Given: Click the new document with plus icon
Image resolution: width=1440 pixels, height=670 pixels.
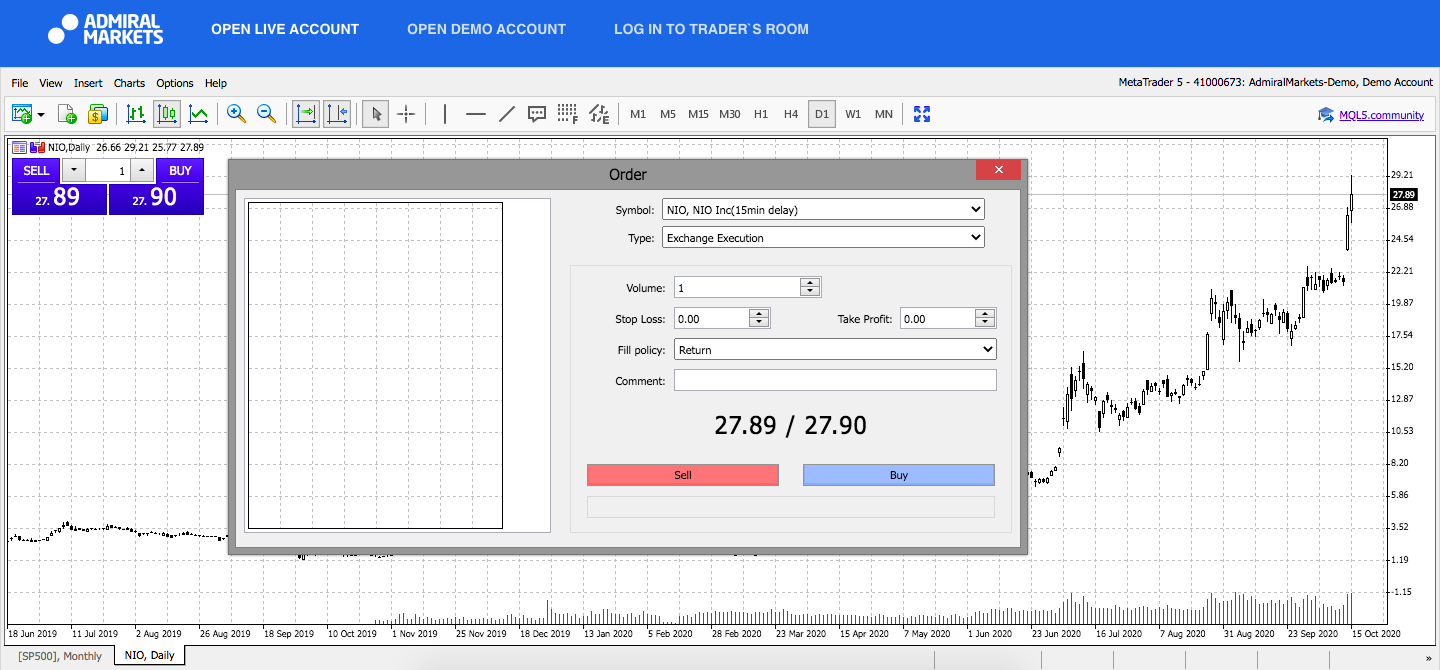Looking at the screenshot, I should tap(67, 114).
